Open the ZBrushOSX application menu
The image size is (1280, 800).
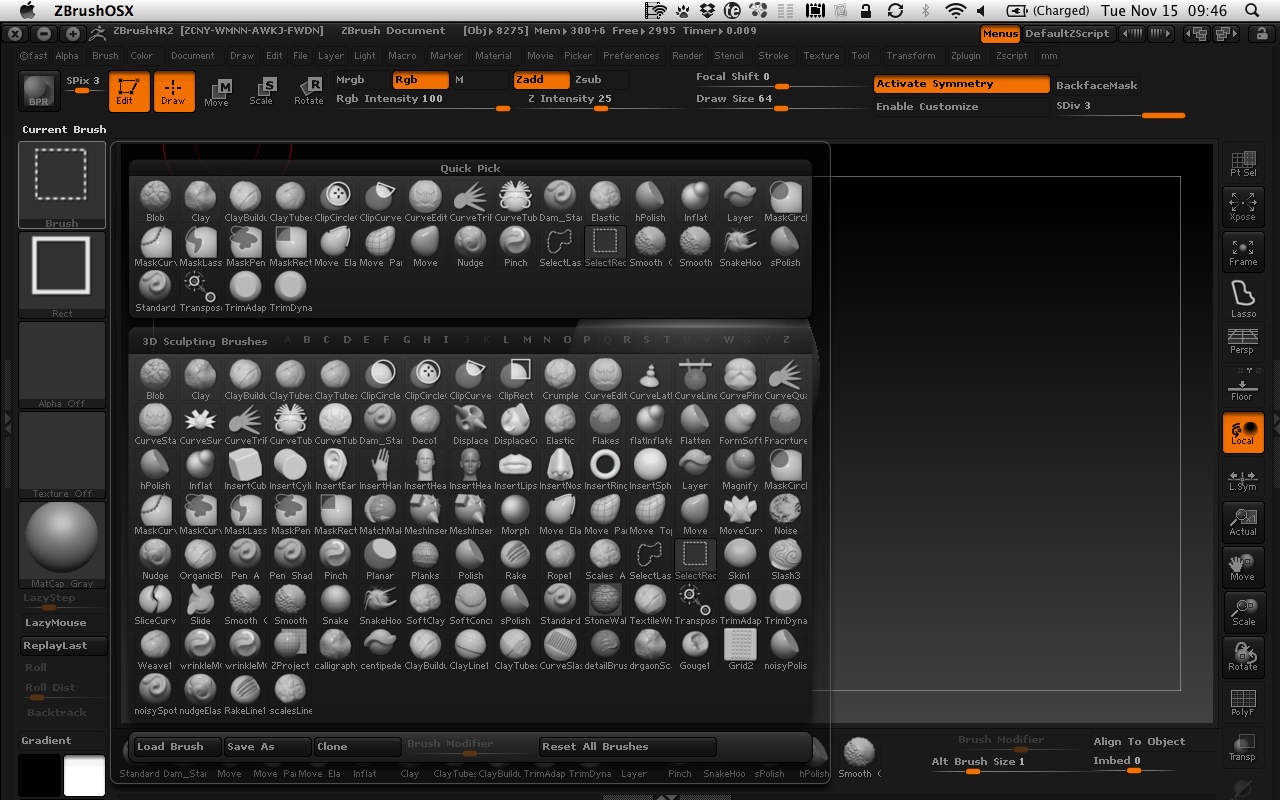click(92, 10)
